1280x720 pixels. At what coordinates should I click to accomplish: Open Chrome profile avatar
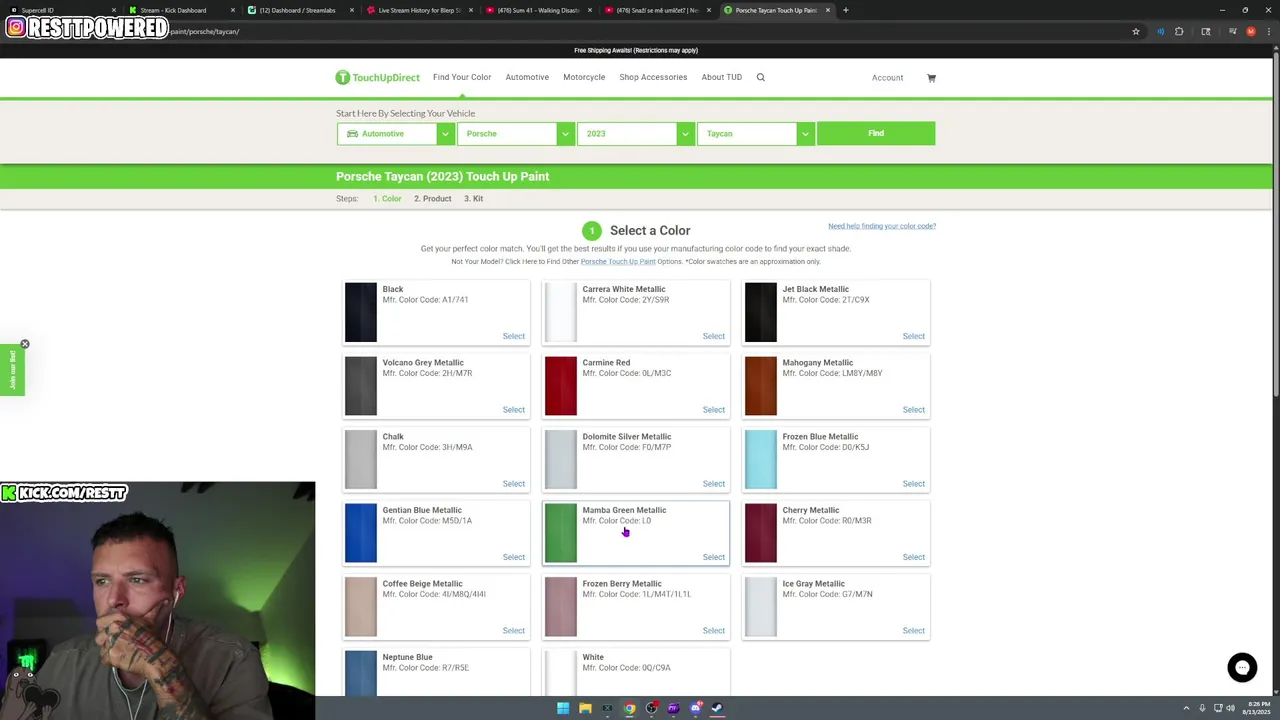1251,31
